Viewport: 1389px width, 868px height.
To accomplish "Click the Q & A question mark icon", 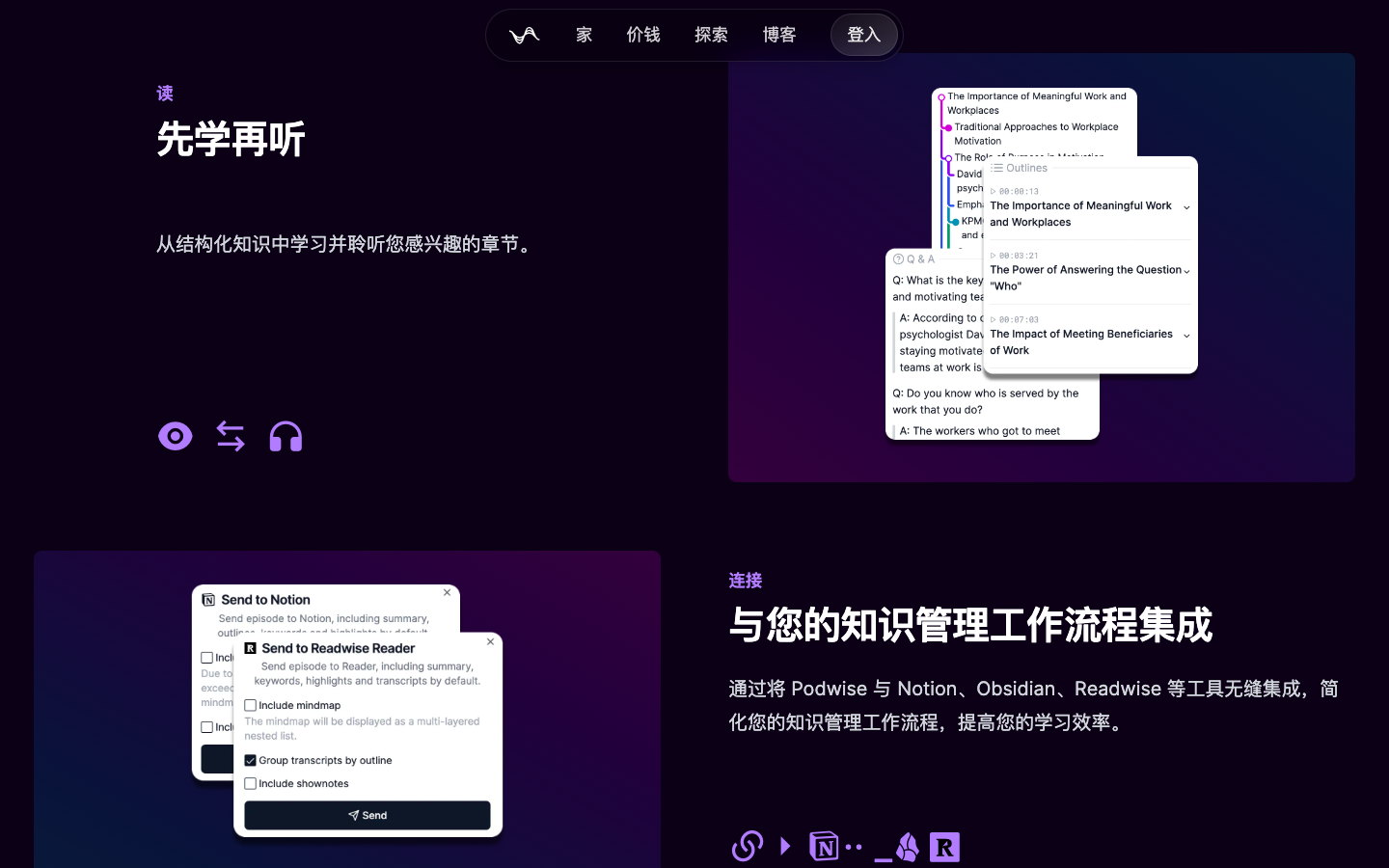I will [898, 258].
